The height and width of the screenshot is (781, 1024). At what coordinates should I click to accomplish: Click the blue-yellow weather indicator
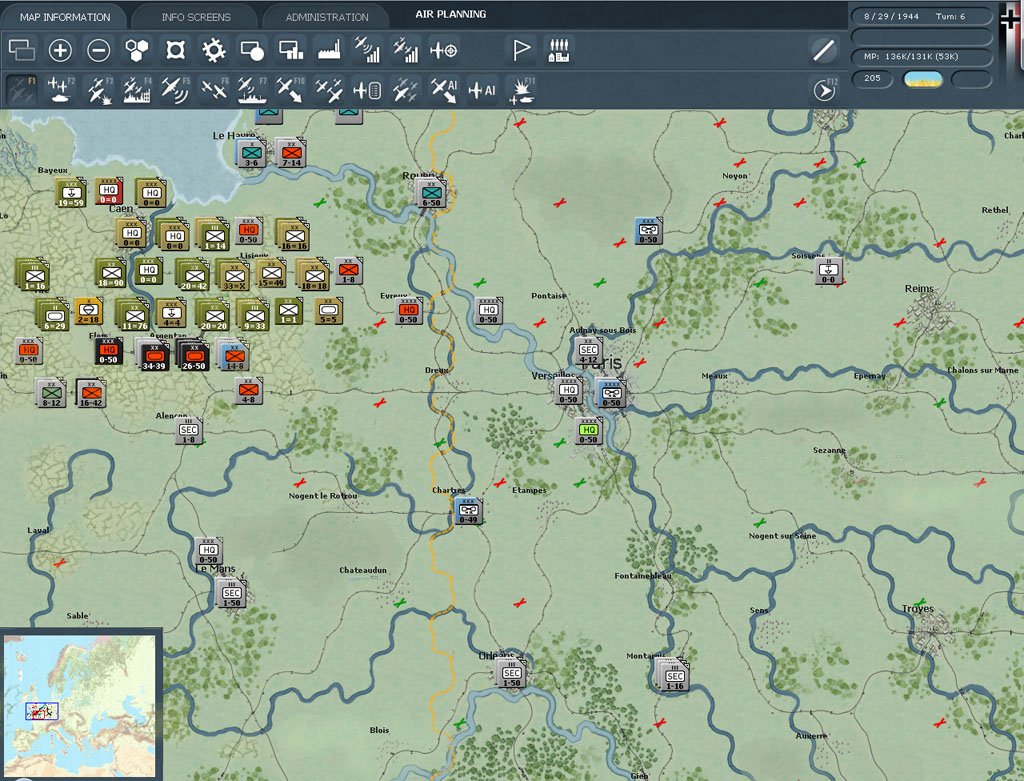(x=922, y=80)
